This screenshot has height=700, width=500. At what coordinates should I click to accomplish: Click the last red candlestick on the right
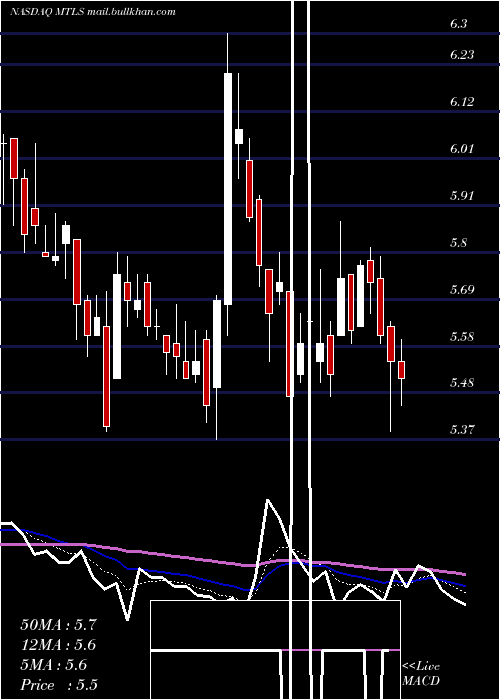click(x=401, y=370)
